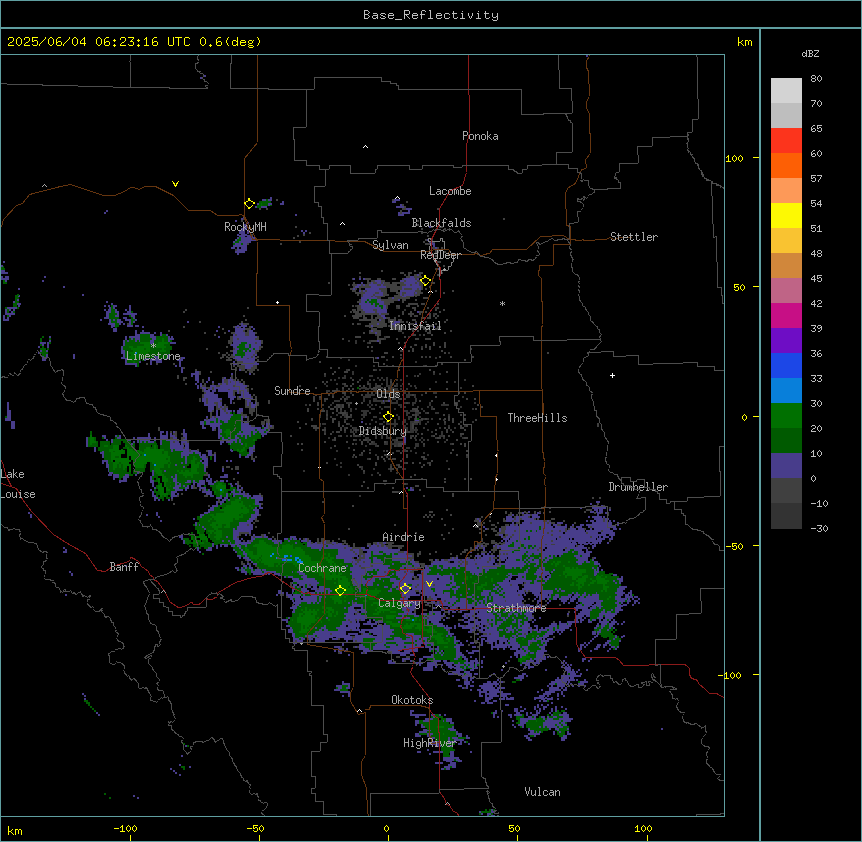
Task: Click the Ponoka city label
Action: (x=480, y=136)
